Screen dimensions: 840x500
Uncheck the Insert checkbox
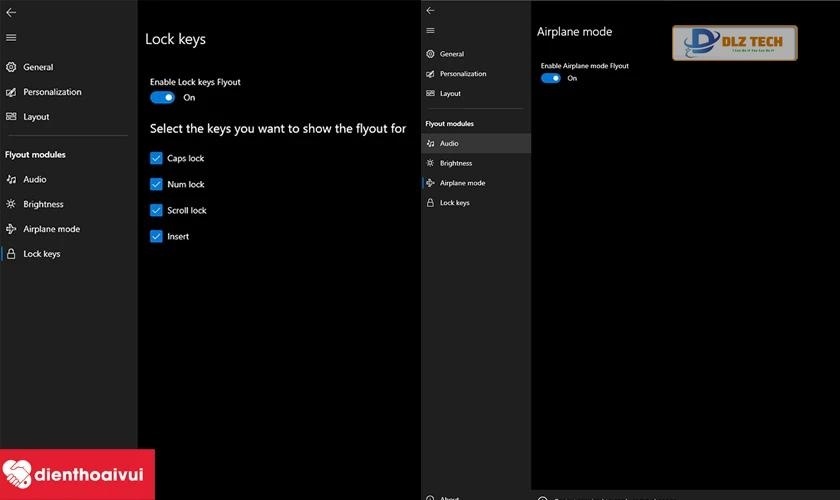pyautogui.click(x=156, y=236)
